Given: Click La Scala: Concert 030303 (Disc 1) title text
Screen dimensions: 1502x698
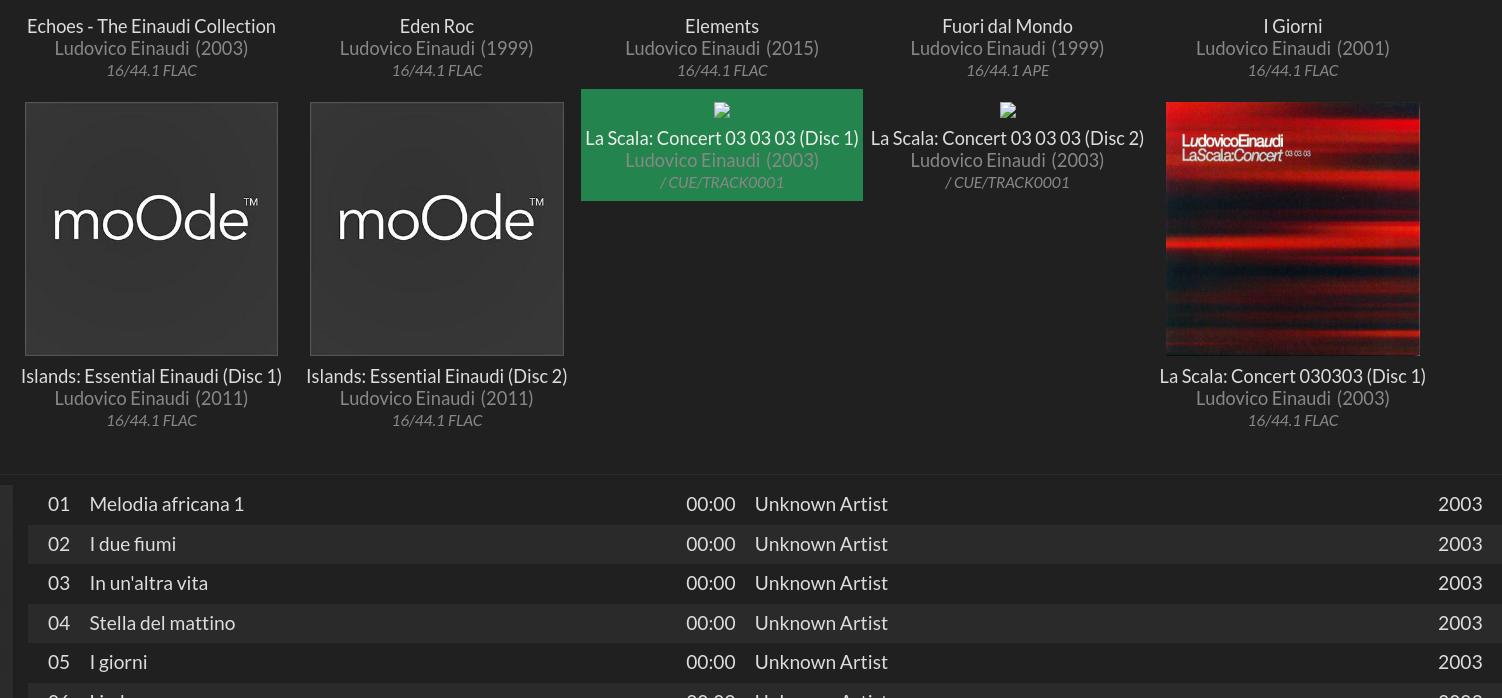Looking at the screenshot, I should tap(1293, 376).
